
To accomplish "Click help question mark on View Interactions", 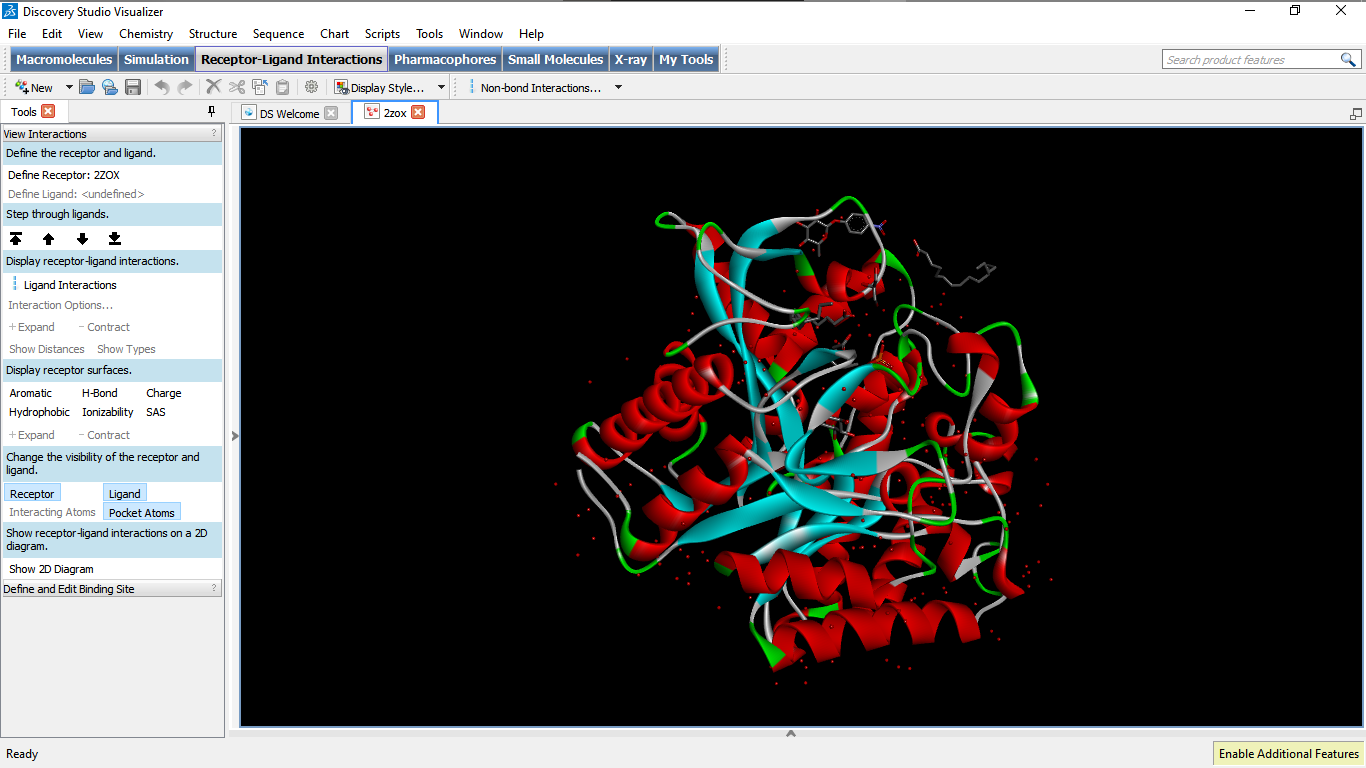I will [x=213, y=133].
